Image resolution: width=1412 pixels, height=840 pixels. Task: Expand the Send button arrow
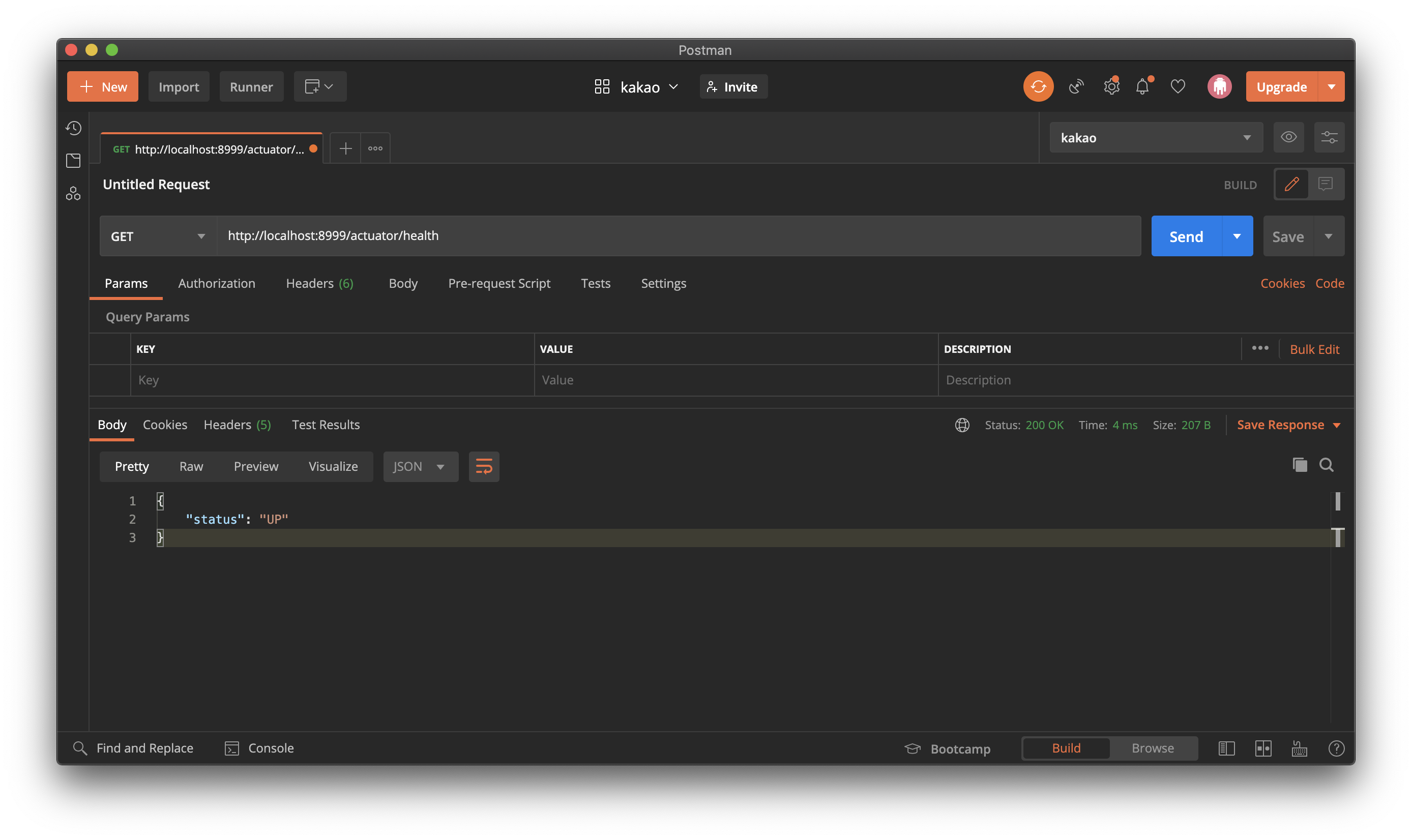tap(1237, 236)
